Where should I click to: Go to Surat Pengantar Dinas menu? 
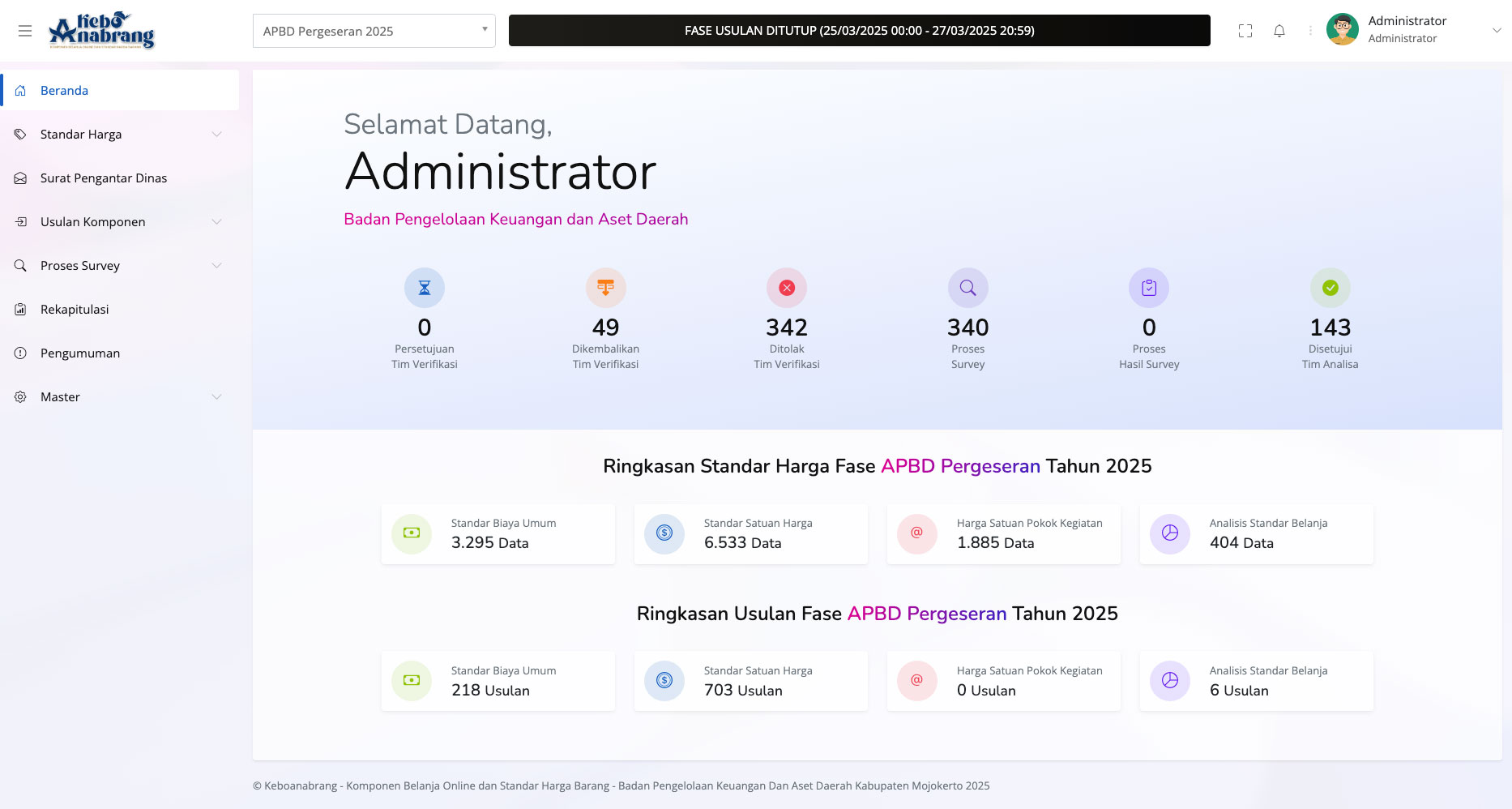pos(119,178)
